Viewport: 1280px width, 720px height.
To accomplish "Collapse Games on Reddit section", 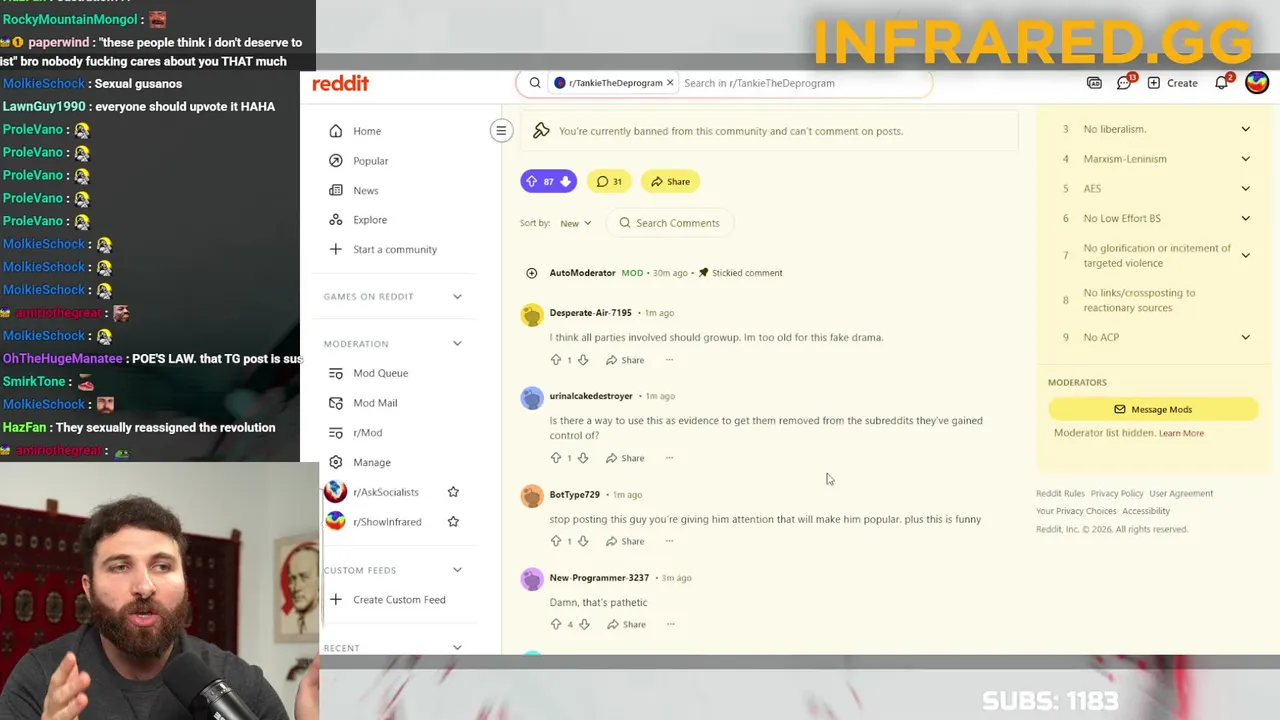I will 457,296.
